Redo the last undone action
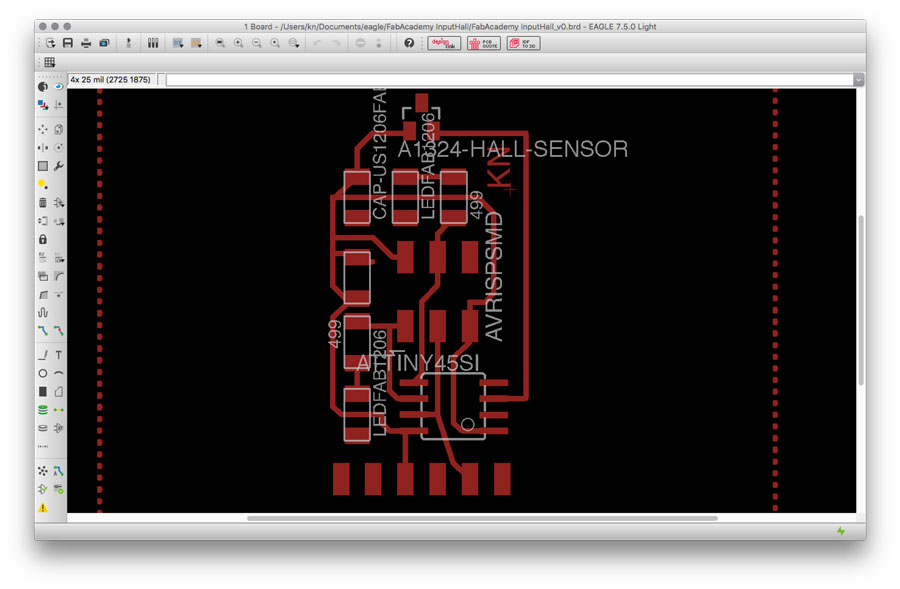 click(x=336, y=43)
